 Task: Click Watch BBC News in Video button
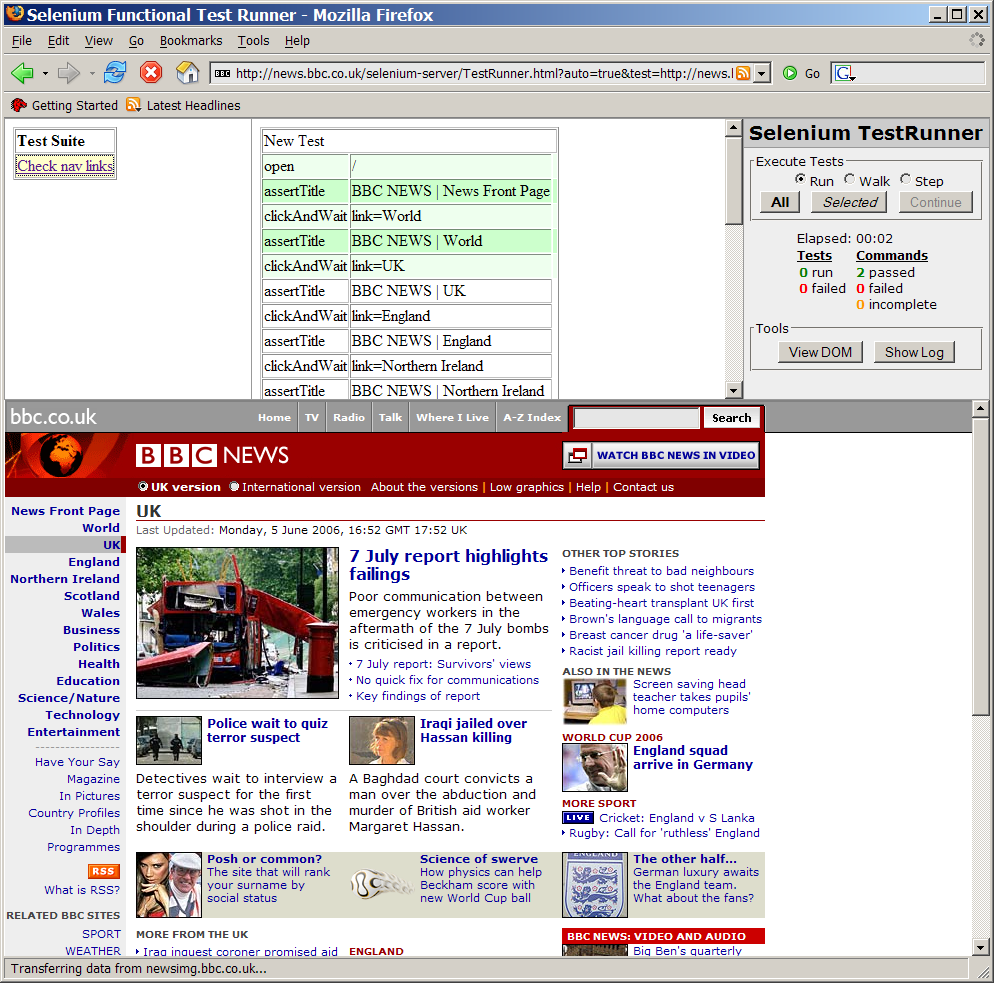coord(661,455)
